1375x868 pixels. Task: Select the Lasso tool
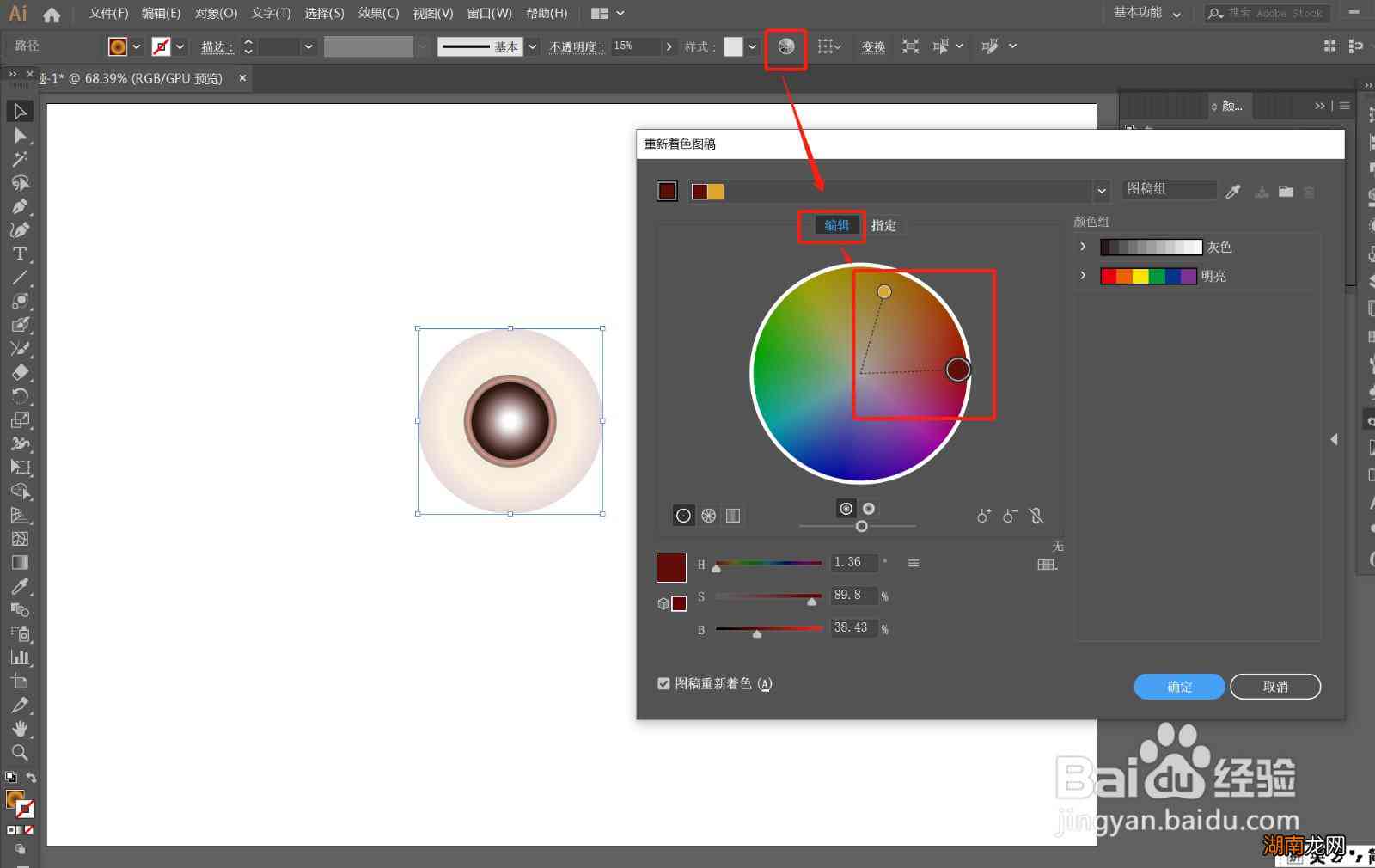click(21, 182)
